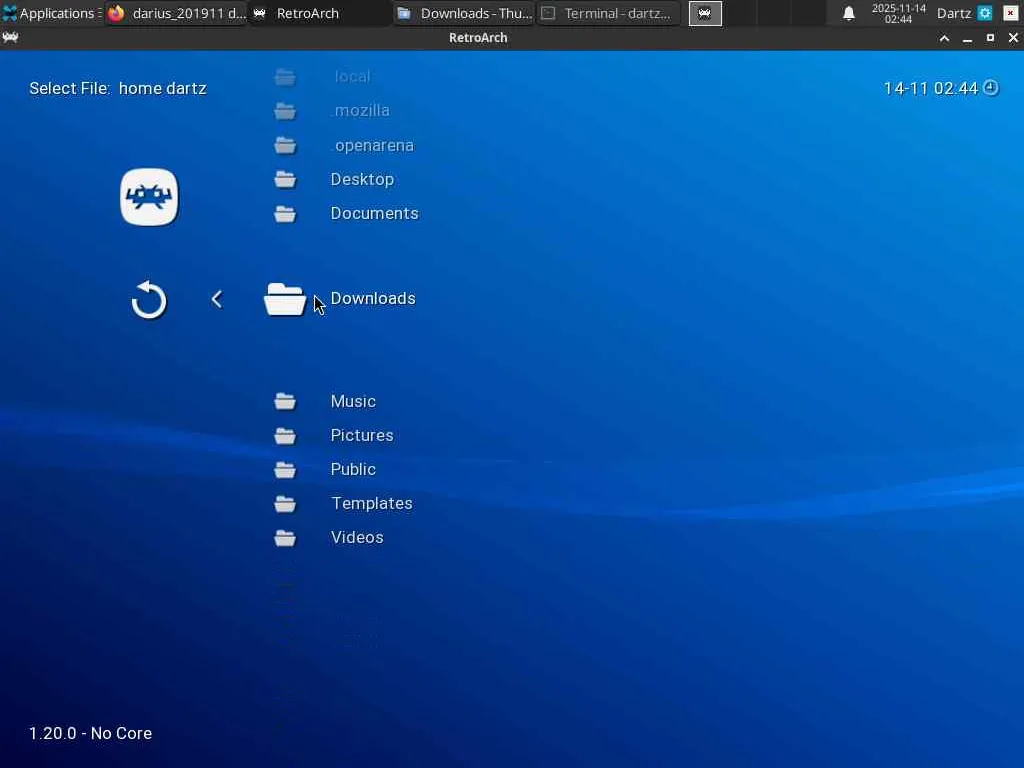Screen dimensions: 1024x768
Task: Click the folder icon beside Music
Action: coord(285,402)
